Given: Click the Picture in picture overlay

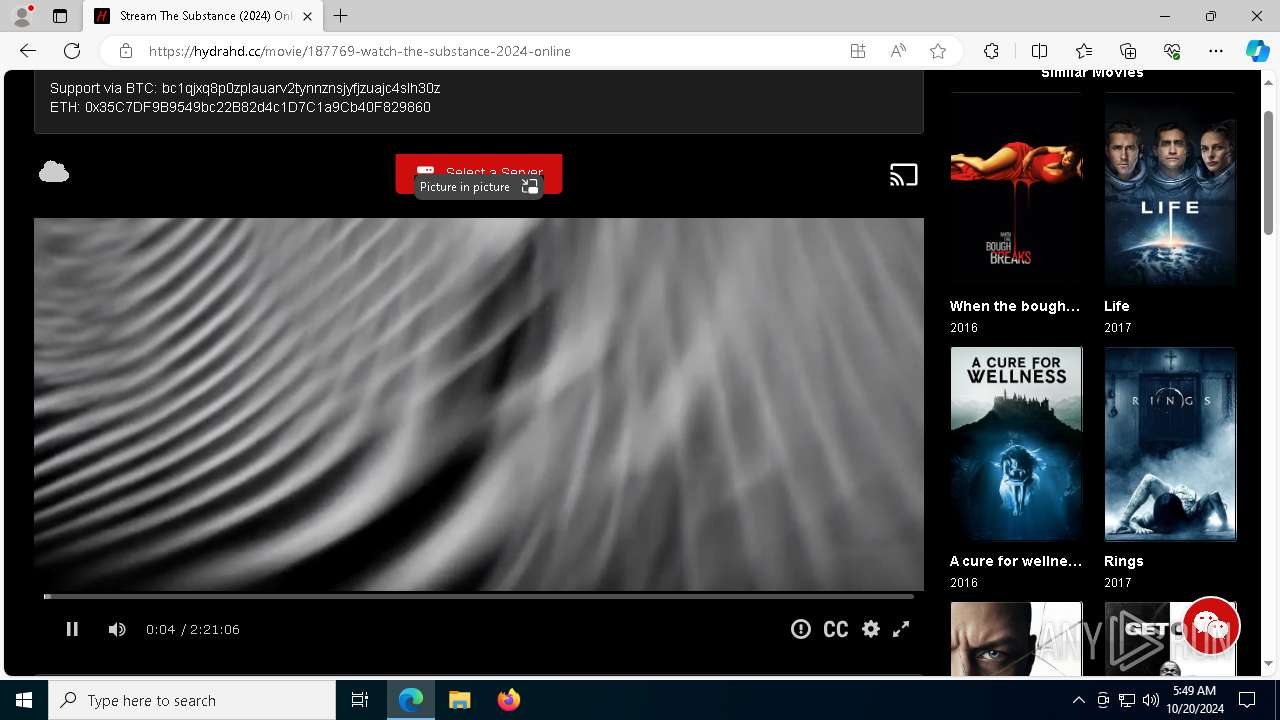Looking at the screenshot, I should point(478,187).
